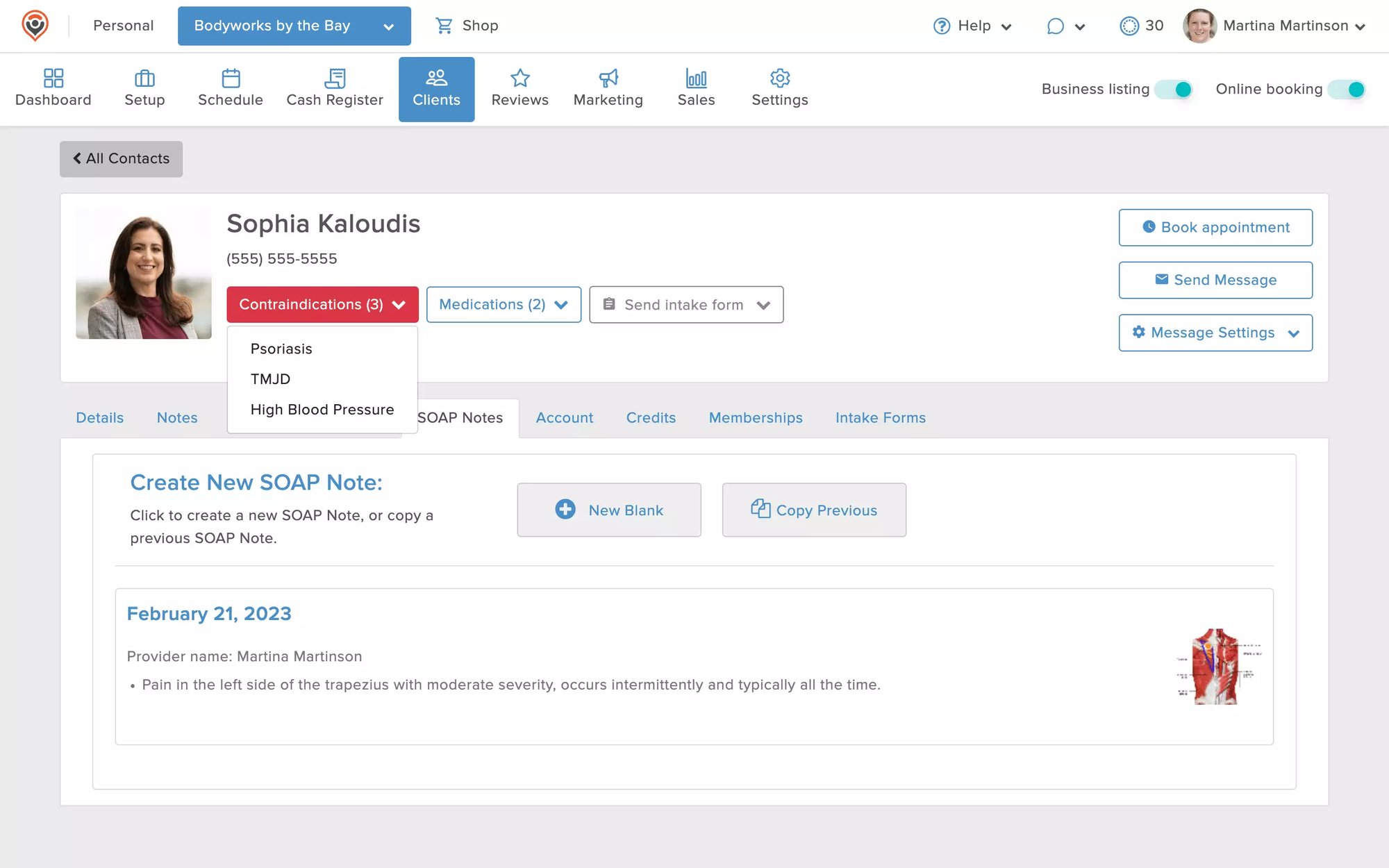The image size is (1389, 868).
Task: Expand the Medications (2) dropdown
Action: [x=504, y=304]
